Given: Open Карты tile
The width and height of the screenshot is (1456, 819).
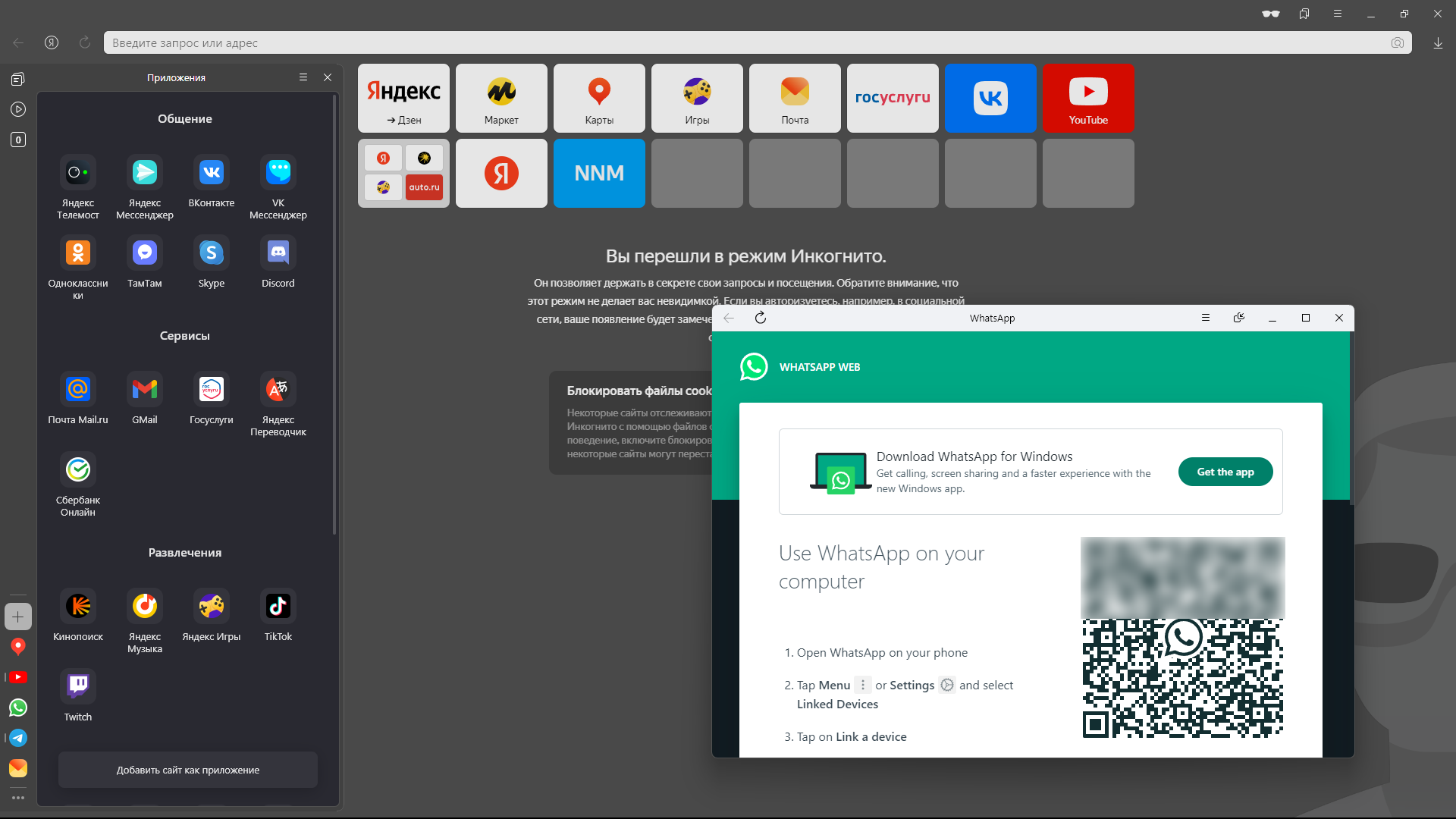Looking at the screenshot, I should click(x=599, y=98).
